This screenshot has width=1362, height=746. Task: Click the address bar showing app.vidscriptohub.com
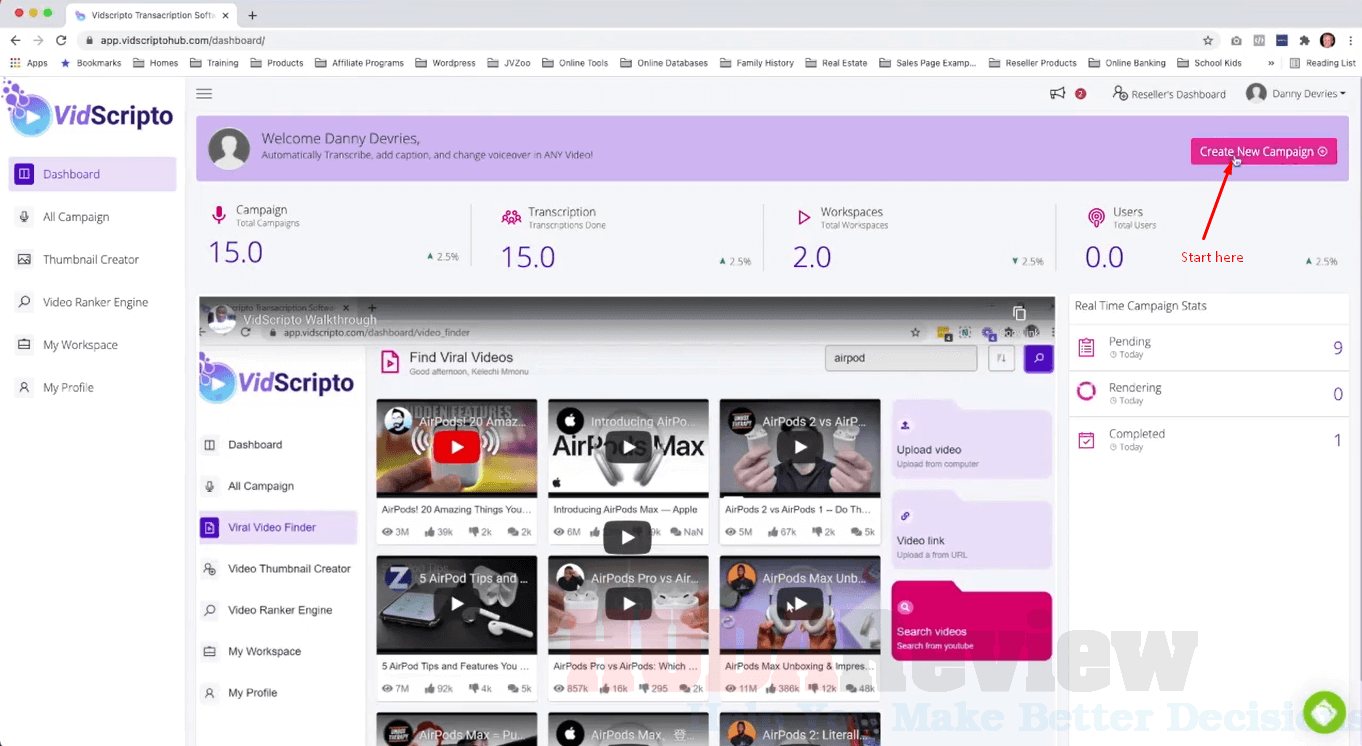(x=640, y=41)
